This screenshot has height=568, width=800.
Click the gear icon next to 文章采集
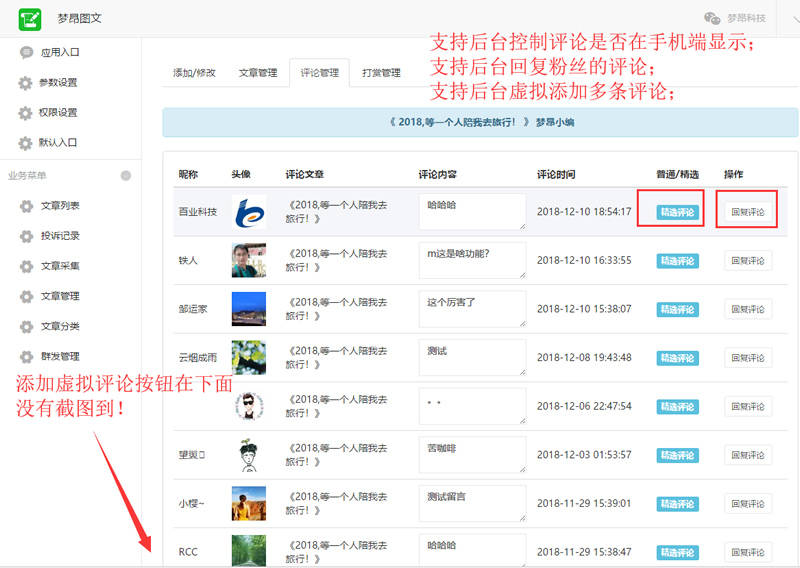click(27, 266)
